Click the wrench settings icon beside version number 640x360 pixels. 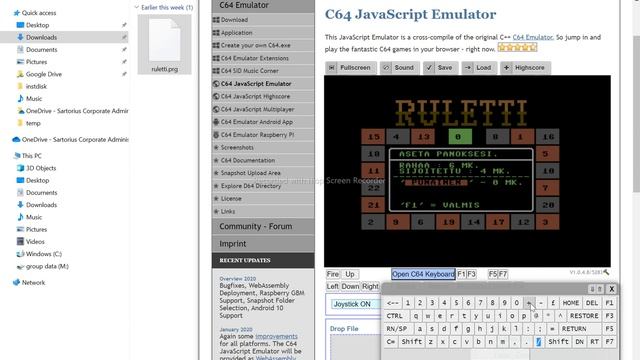coord(606,272)
